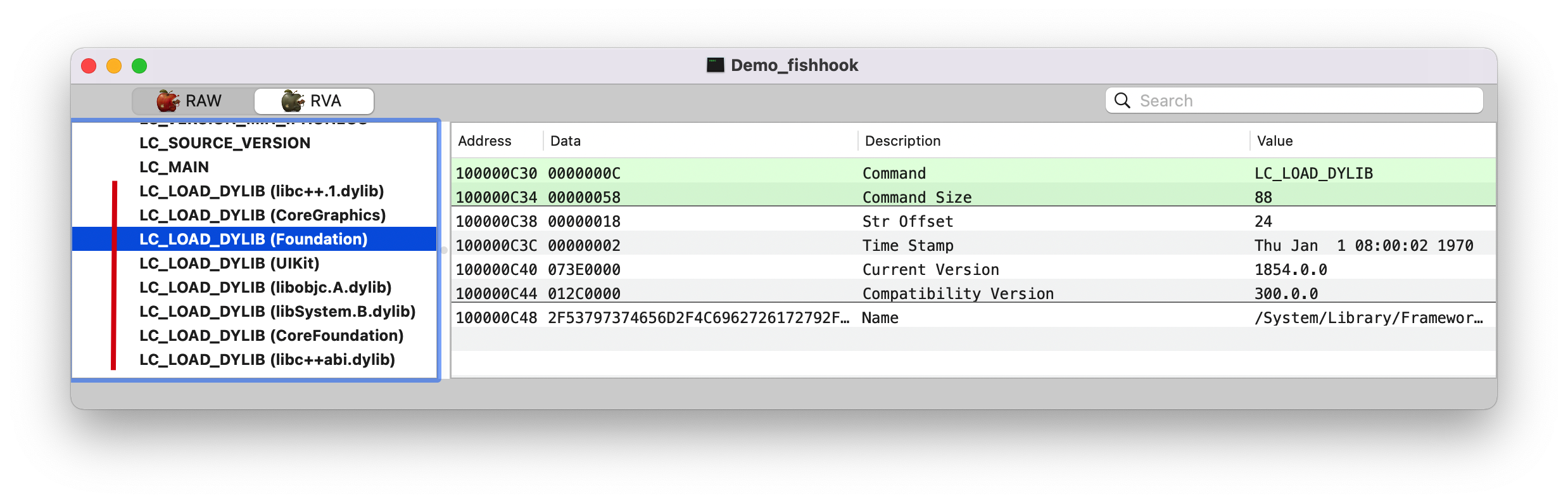1568x503 pixels.
Task: Select LC_LOAD_DYLIB (Foundation) row
Action: click(255, 239)
